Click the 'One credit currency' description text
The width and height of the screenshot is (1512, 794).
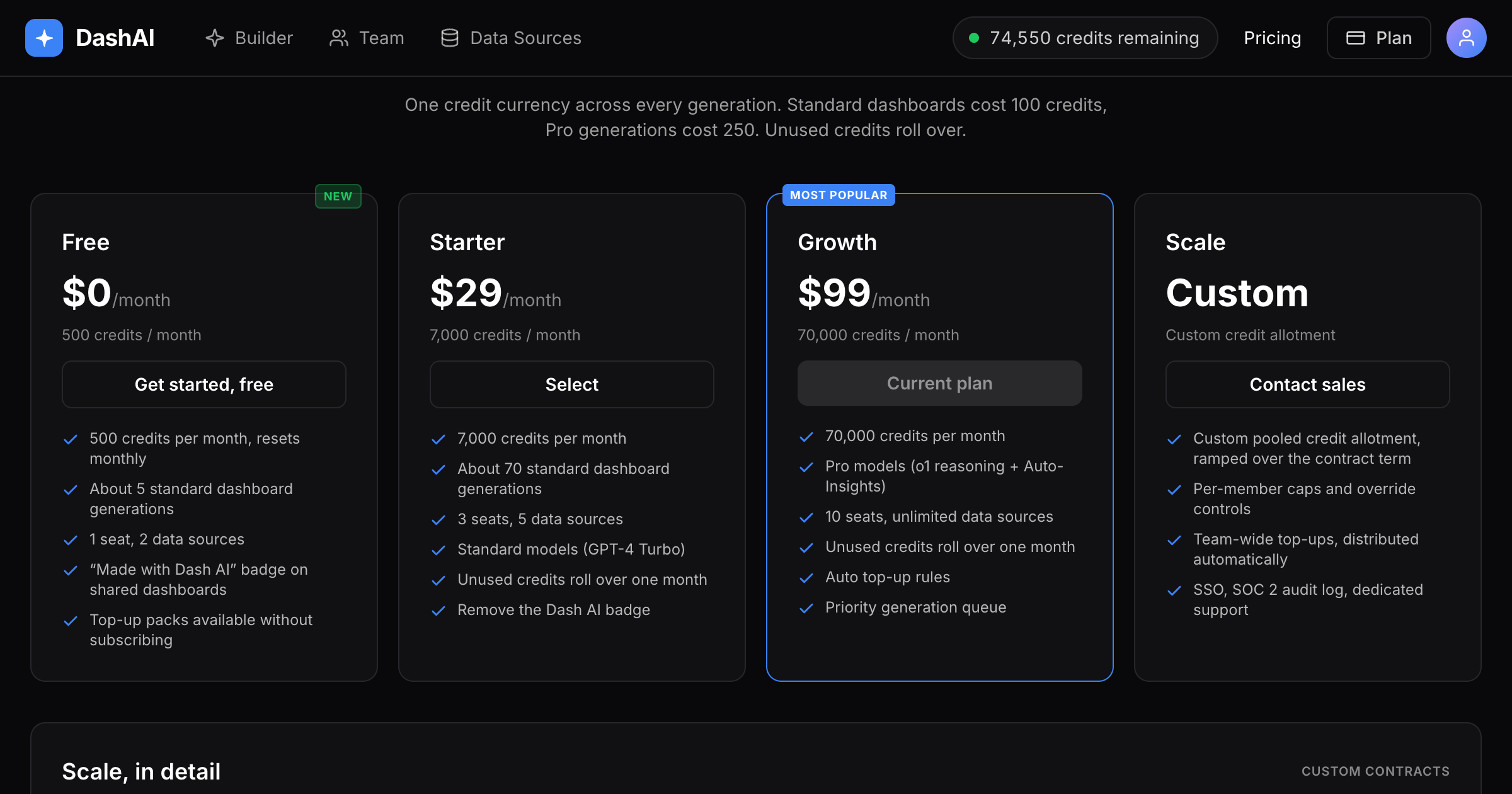756,117
